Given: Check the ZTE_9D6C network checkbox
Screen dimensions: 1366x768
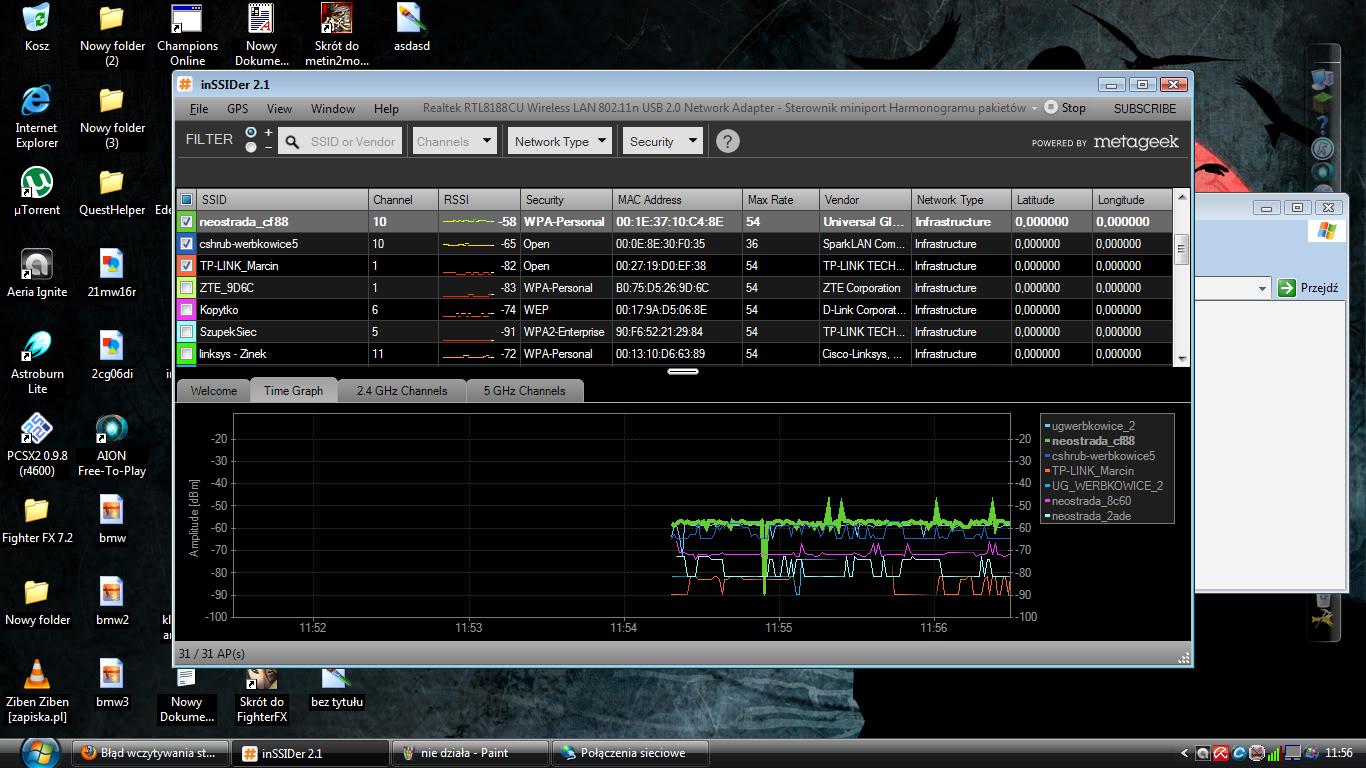Looking at the screenshot, I should 187,288.
